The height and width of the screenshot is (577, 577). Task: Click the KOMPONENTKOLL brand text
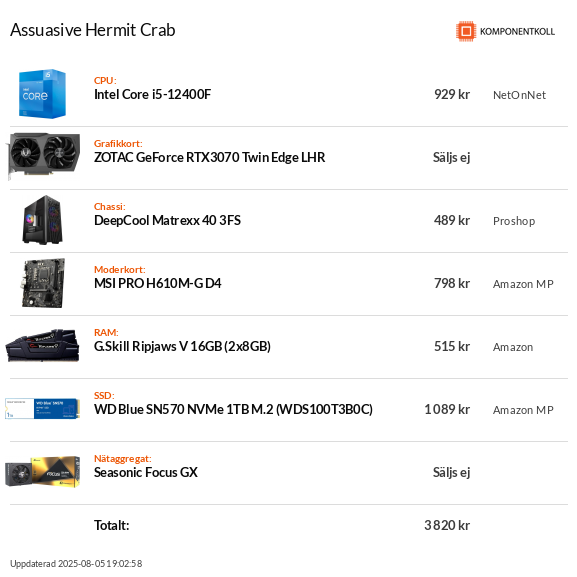point(517,32)
